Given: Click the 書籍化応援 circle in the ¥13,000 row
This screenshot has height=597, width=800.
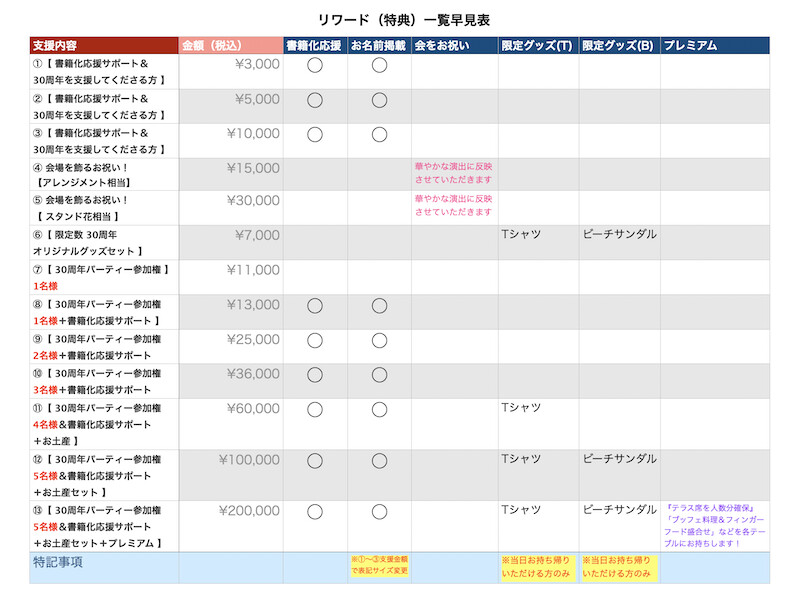Looking at the screenshot, I should pyautogui.click(x=315, y=306).
